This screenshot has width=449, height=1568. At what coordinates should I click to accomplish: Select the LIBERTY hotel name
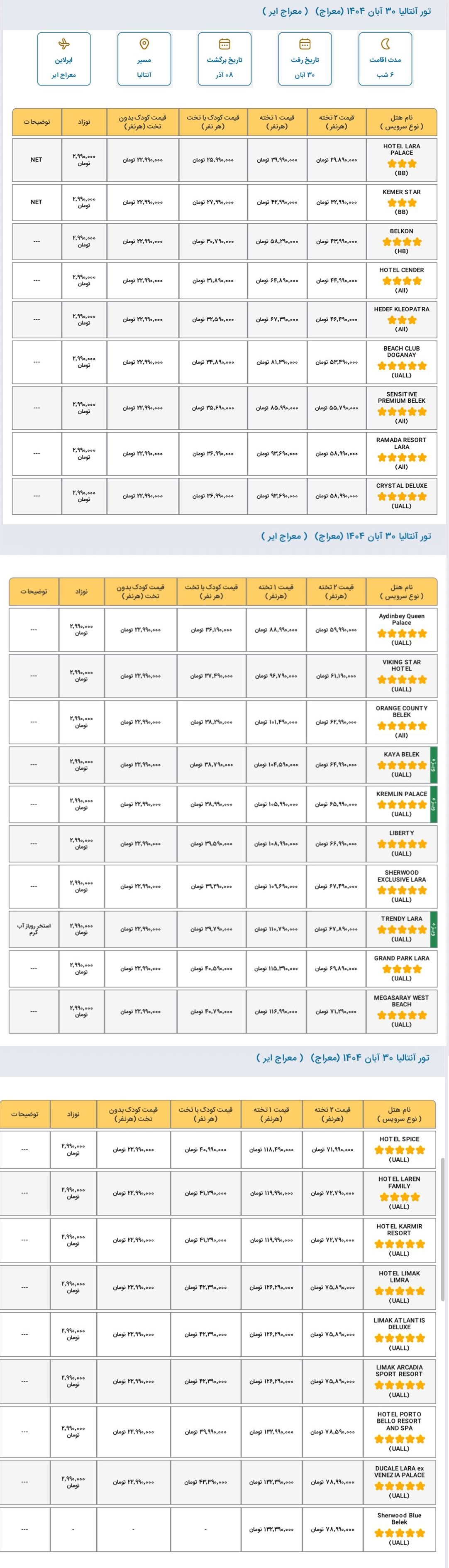402,833
